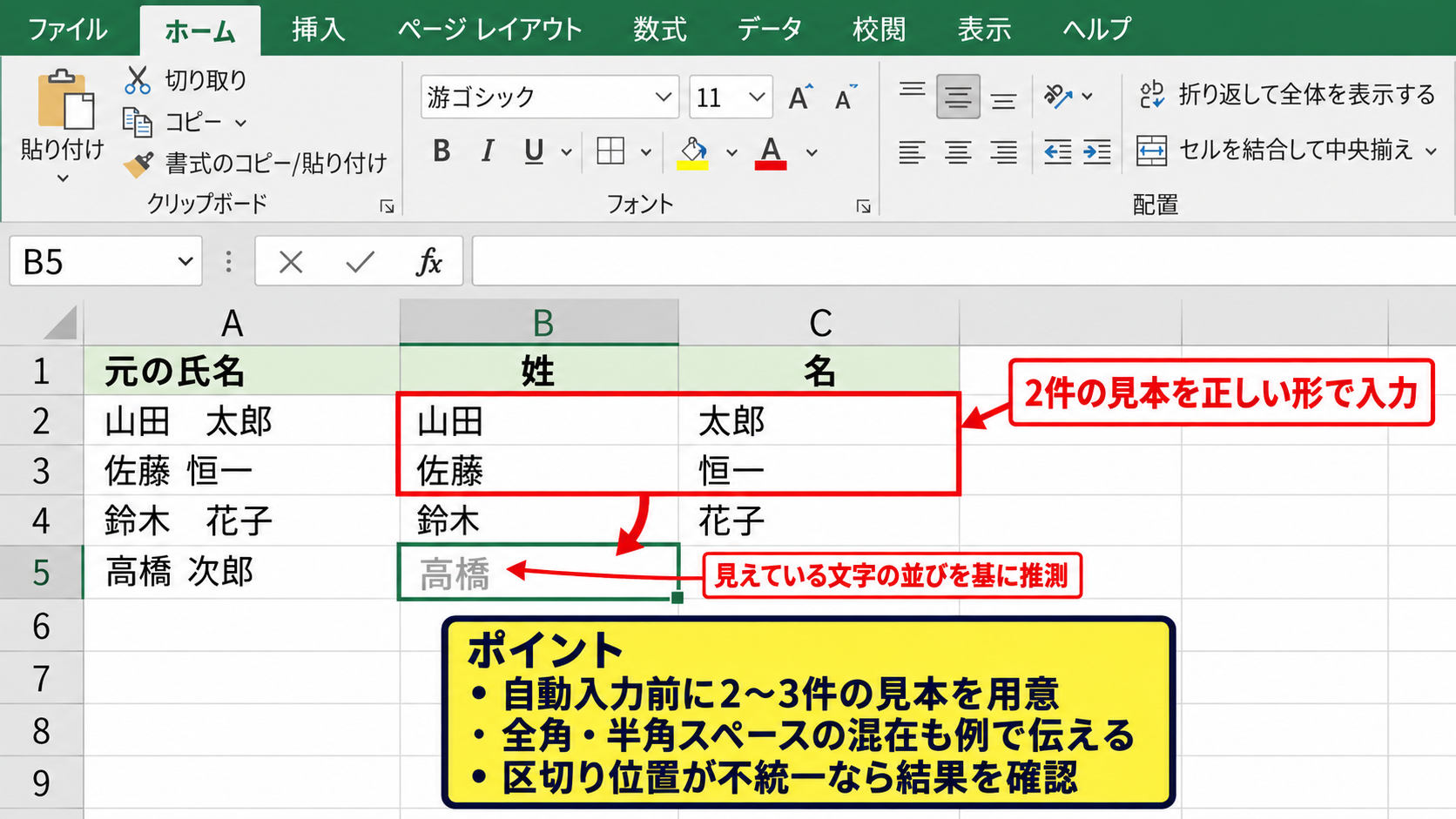Viewport: 1456px width, 819px height.
Task: Align text right
Action: pos(1004,152)
